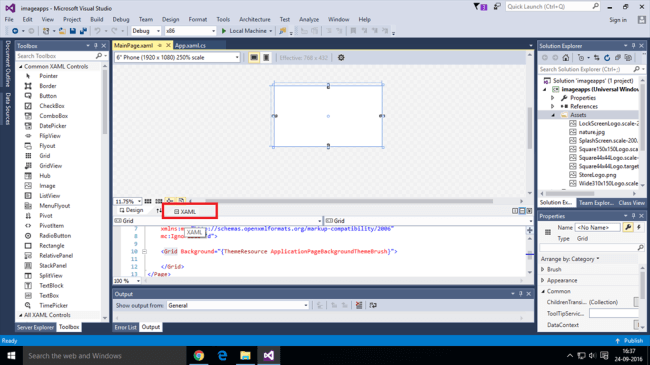Select the RadioButton control in Toolbox

click(55, 236)
